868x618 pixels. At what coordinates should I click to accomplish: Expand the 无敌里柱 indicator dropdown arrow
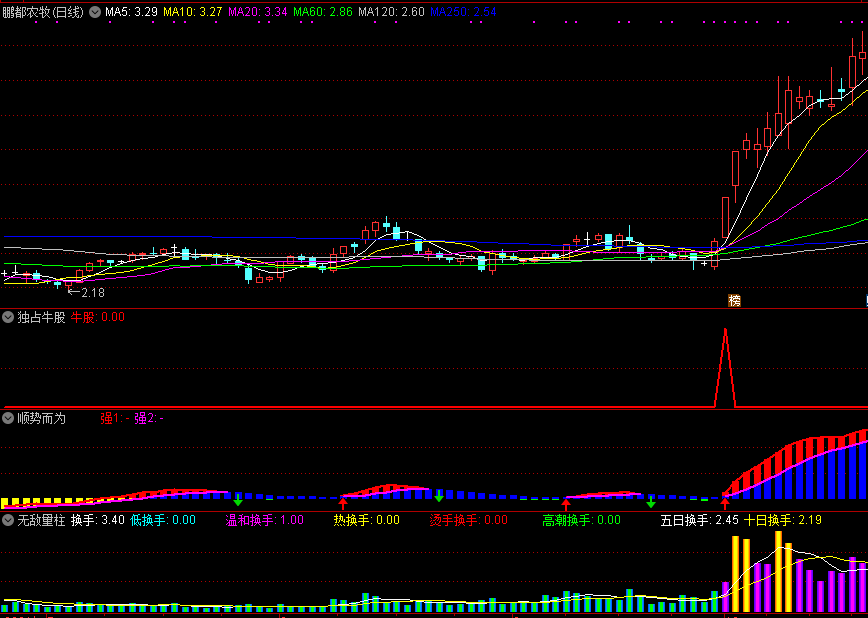[x=8, y=521]
